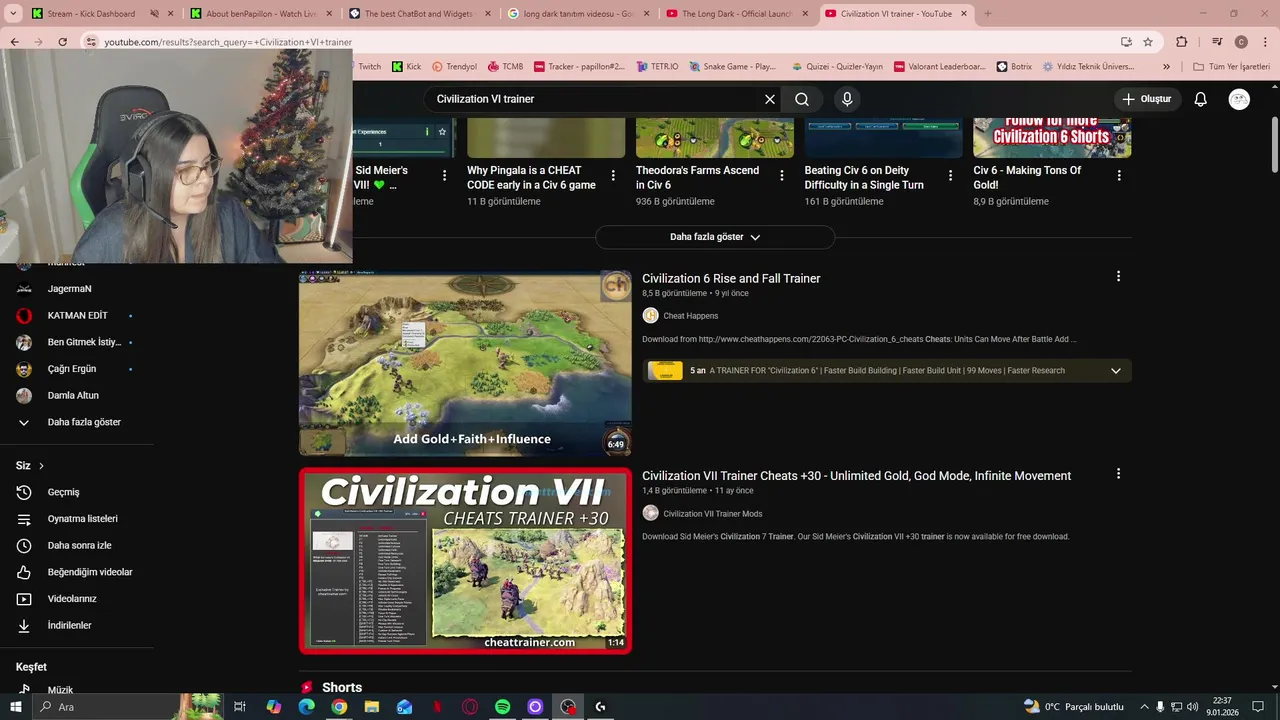This screenshot has height=720, width=1280.
Task: Open Cheat Happens channel avatar
Action: click(650, 316)
